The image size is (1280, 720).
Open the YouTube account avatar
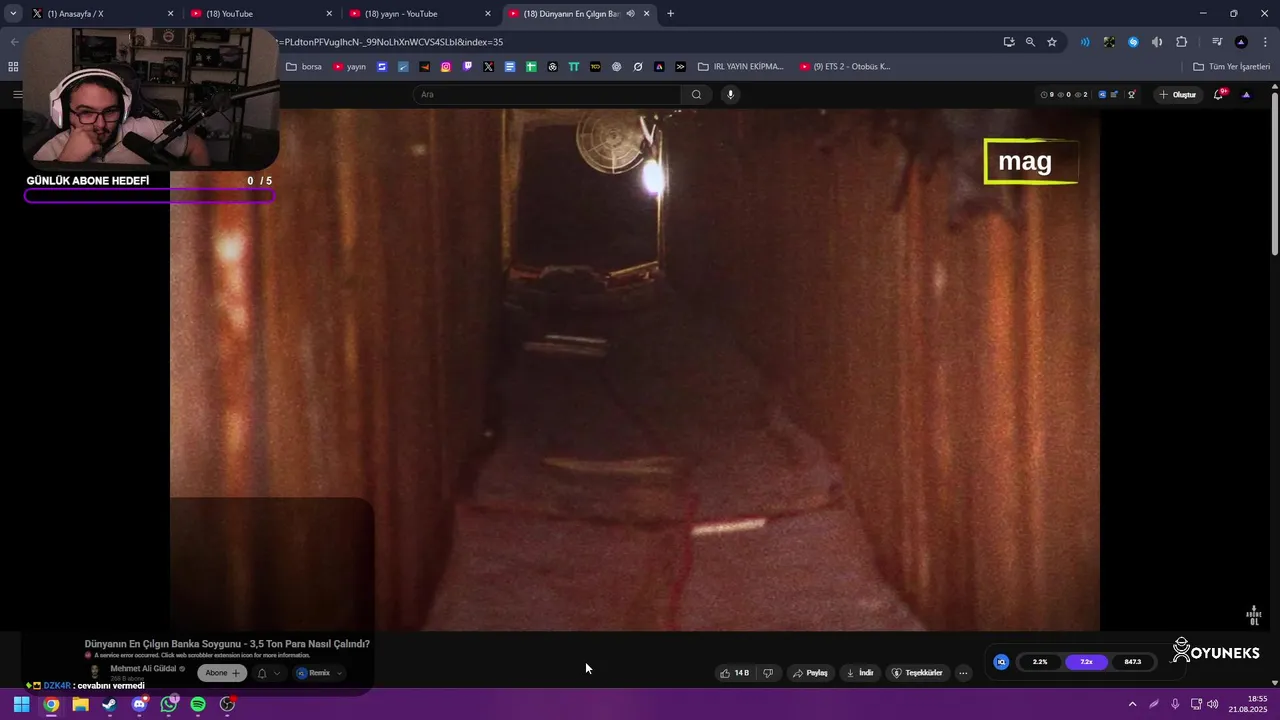coord(1246,95)
